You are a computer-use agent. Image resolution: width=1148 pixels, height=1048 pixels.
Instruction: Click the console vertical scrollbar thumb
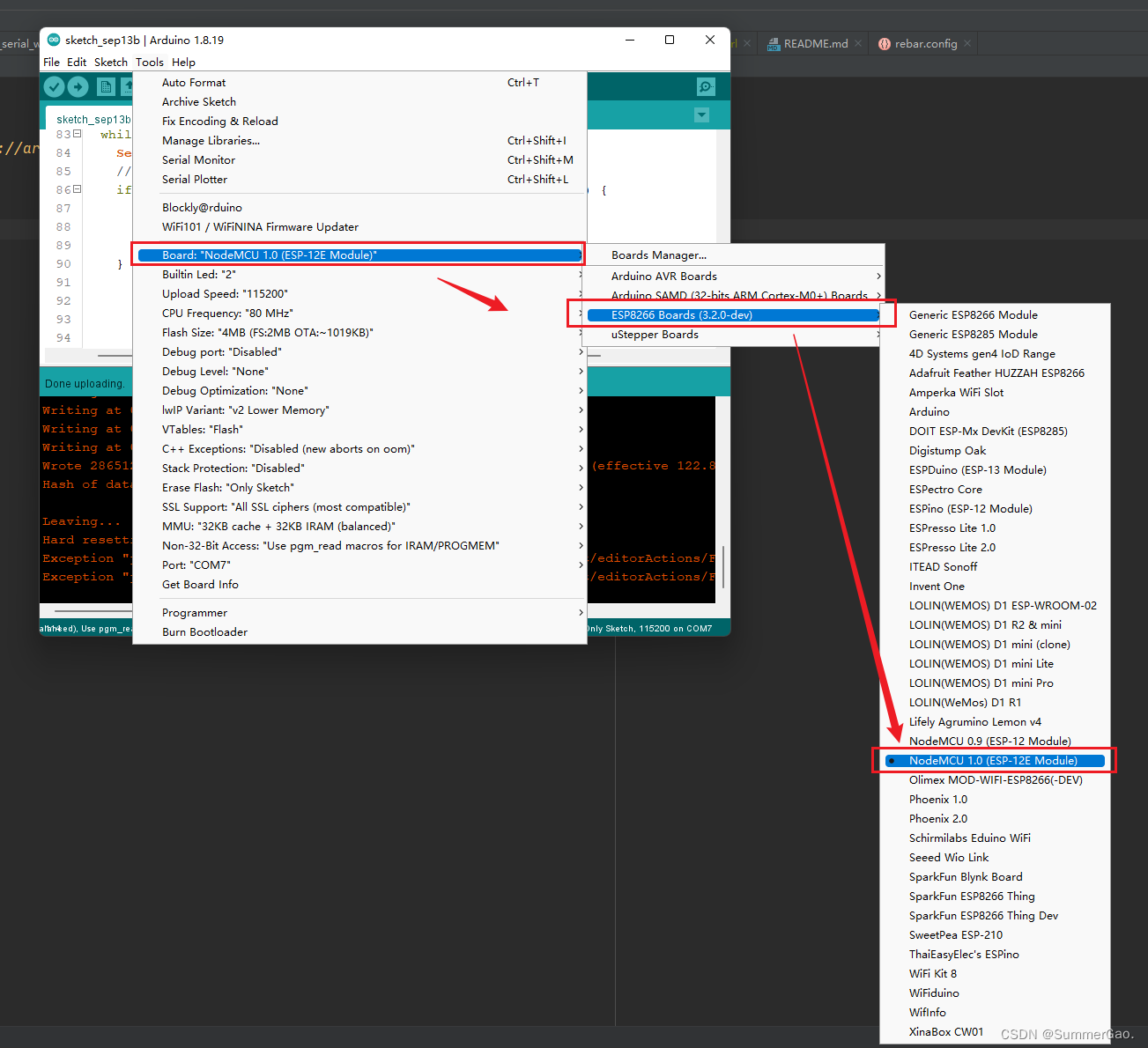tap(723, 566)
